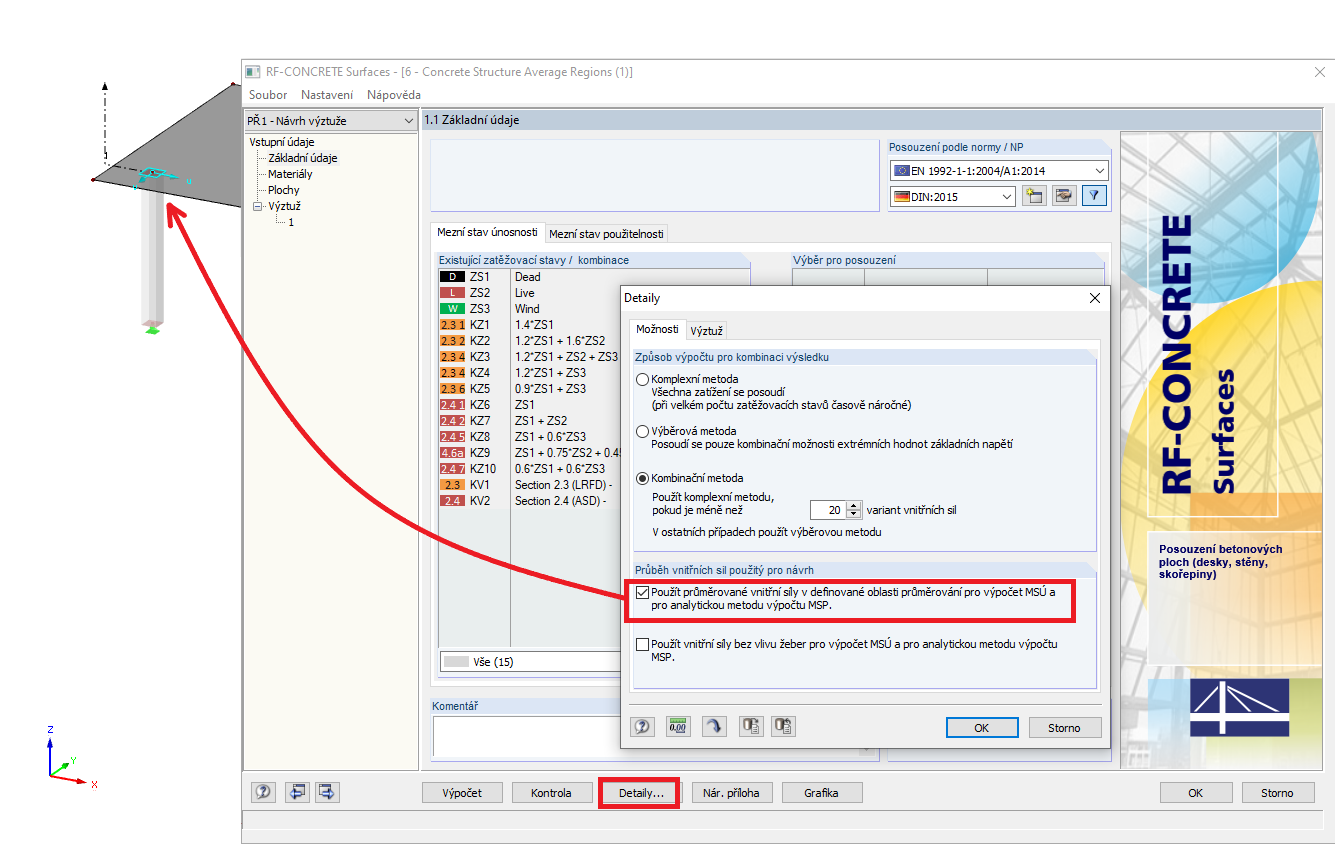Switch to Mezní stav použitelnosti tab
Image resolution: width=1342 pixels, height=847 pixels.
[606, 234]
